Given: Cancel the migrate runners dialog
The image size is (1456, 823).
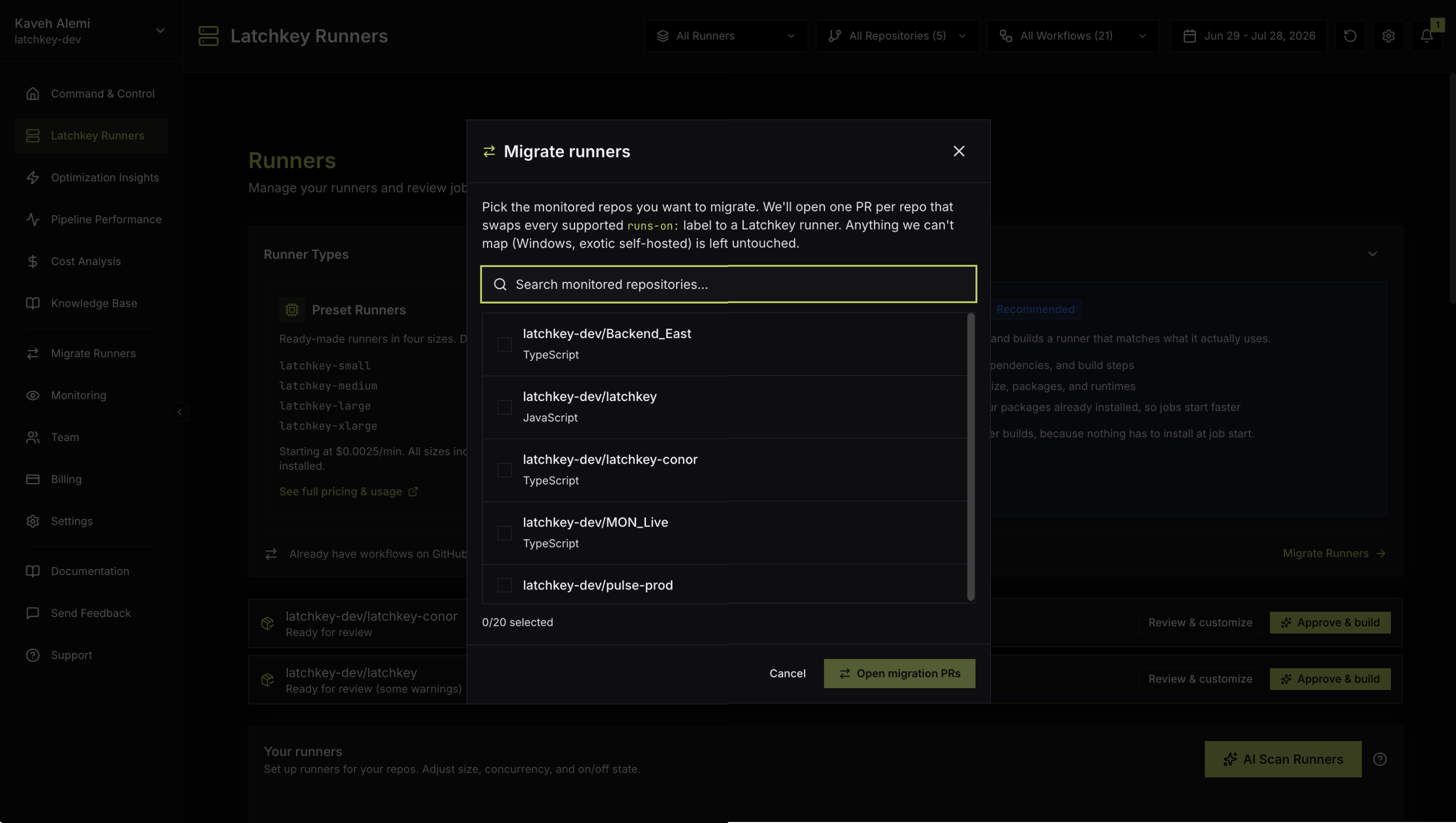Looking at the screenshot, I should click(x=787, y=673).
